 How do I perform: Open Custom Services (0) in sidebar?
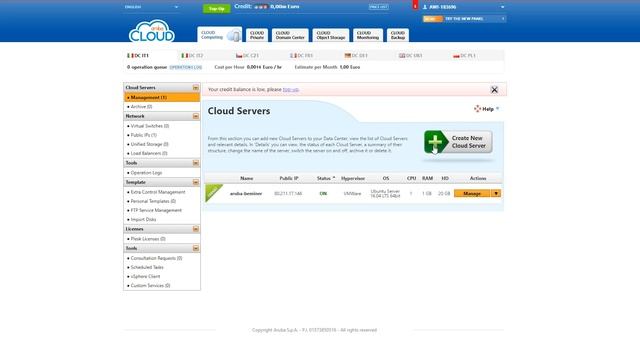pos(150,286)
